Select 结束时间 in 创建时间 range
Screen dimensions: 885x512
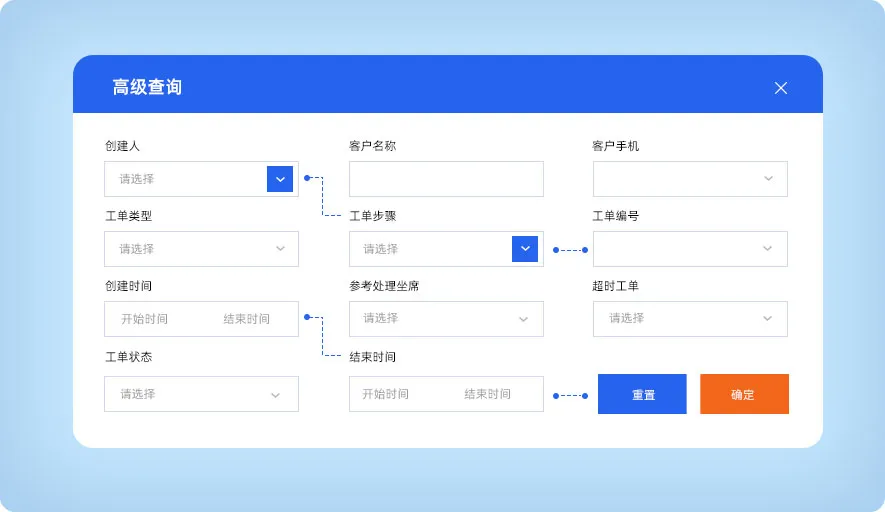[x=247, y=319]
